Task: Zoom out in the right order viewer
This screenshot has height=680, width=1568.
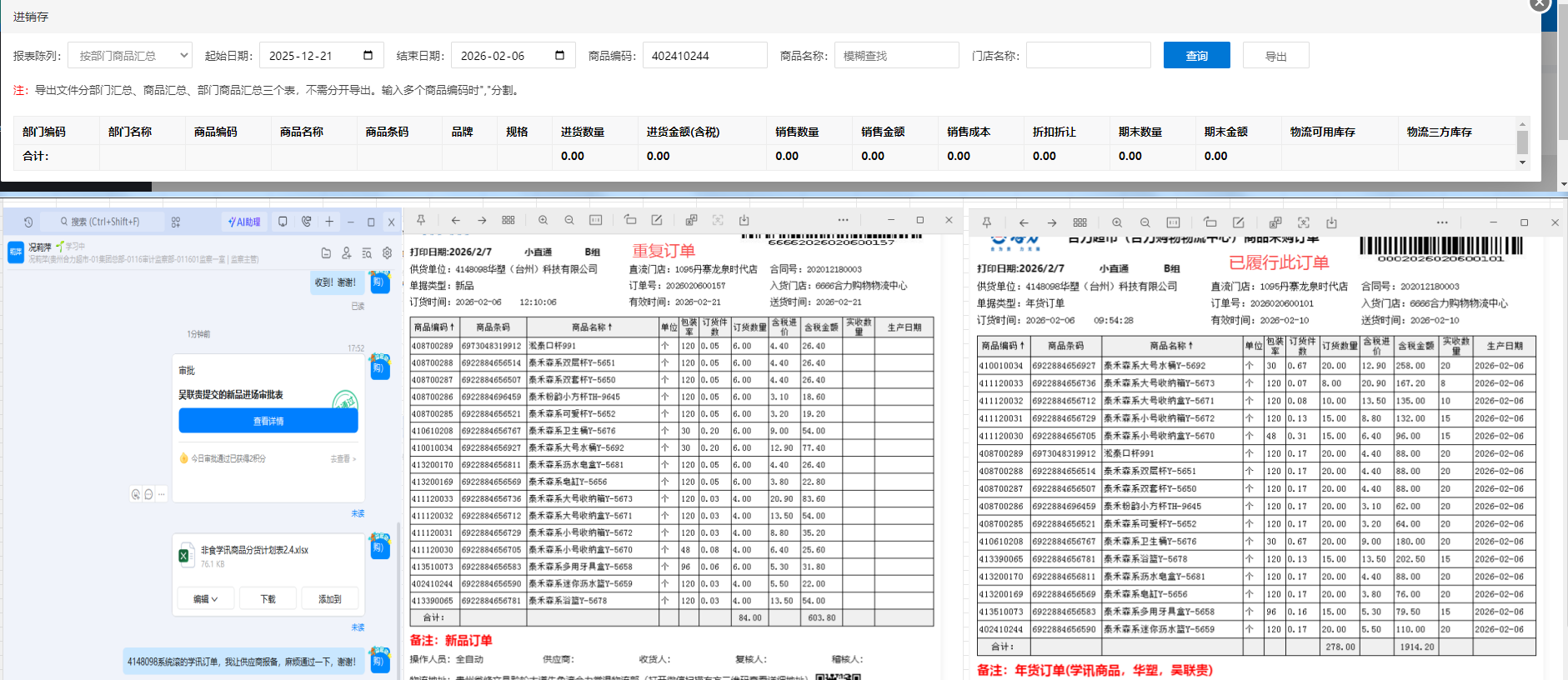Action: click(x=1145, y=222)
